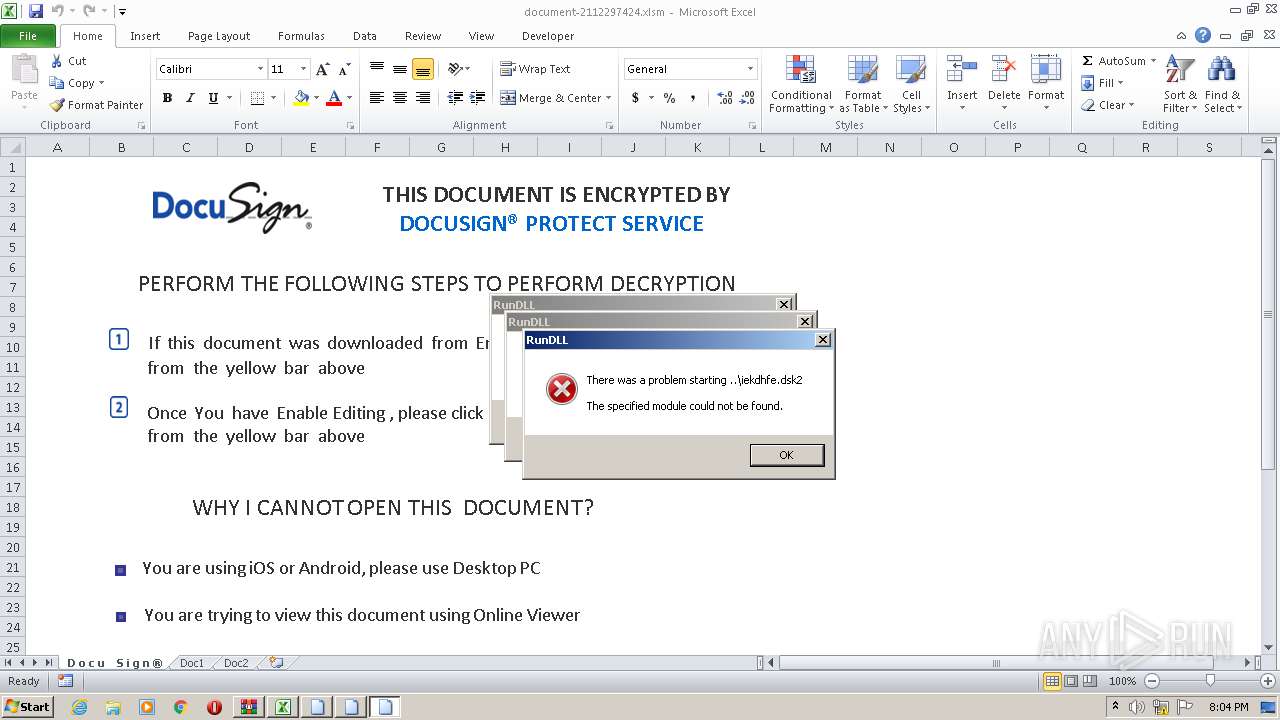This screenshot has height=720, width=1280.
Task: Click Find & Select binoculars icon
Action: (x=1221, y=70)
